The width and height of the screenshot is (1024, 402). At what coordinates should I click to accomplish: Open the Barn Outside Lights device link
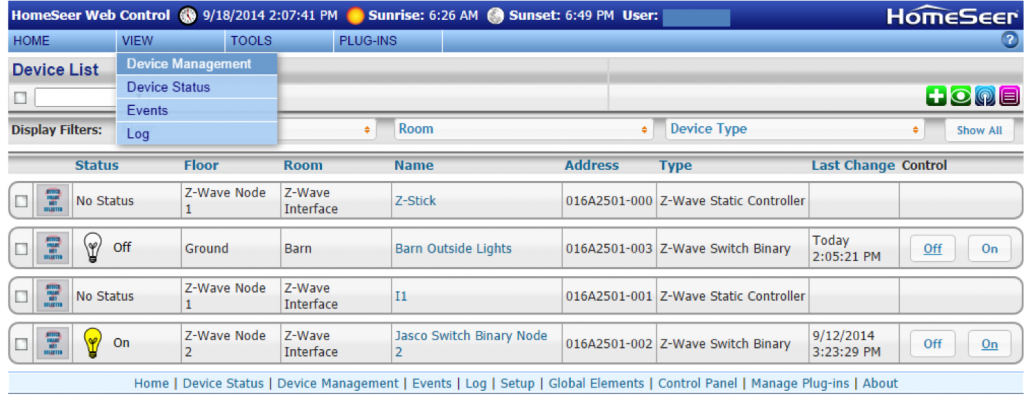[x=453, y=249]
